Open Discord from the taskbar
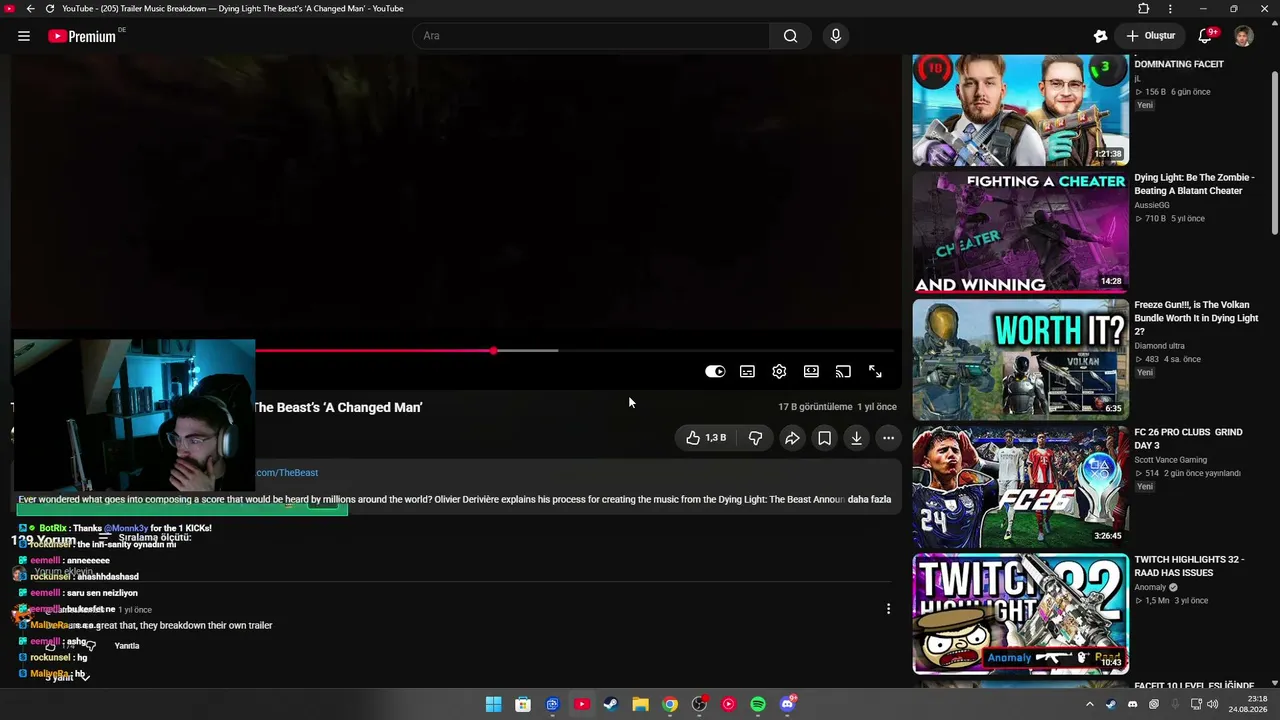The height and width of the screenshot is (720, 1280). pos(787,705)
